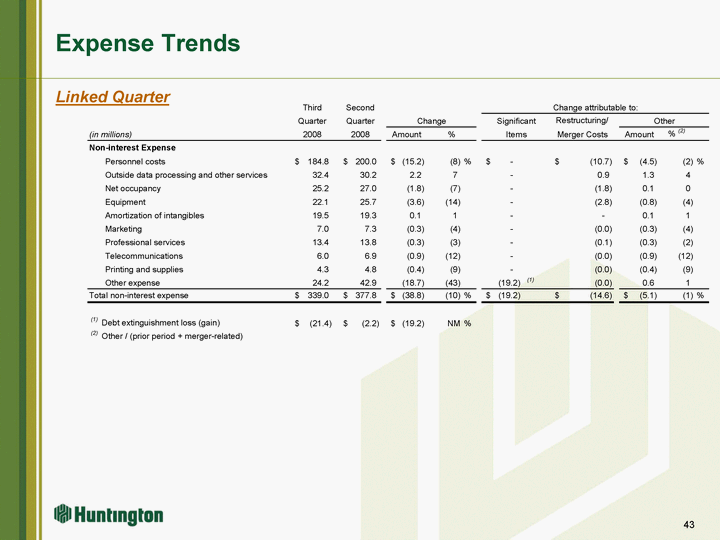Select total other amount (5.1)
Image resolution: width=720 pixels, height=540 pixels.
pyautogui.click(x=648, y=295)
